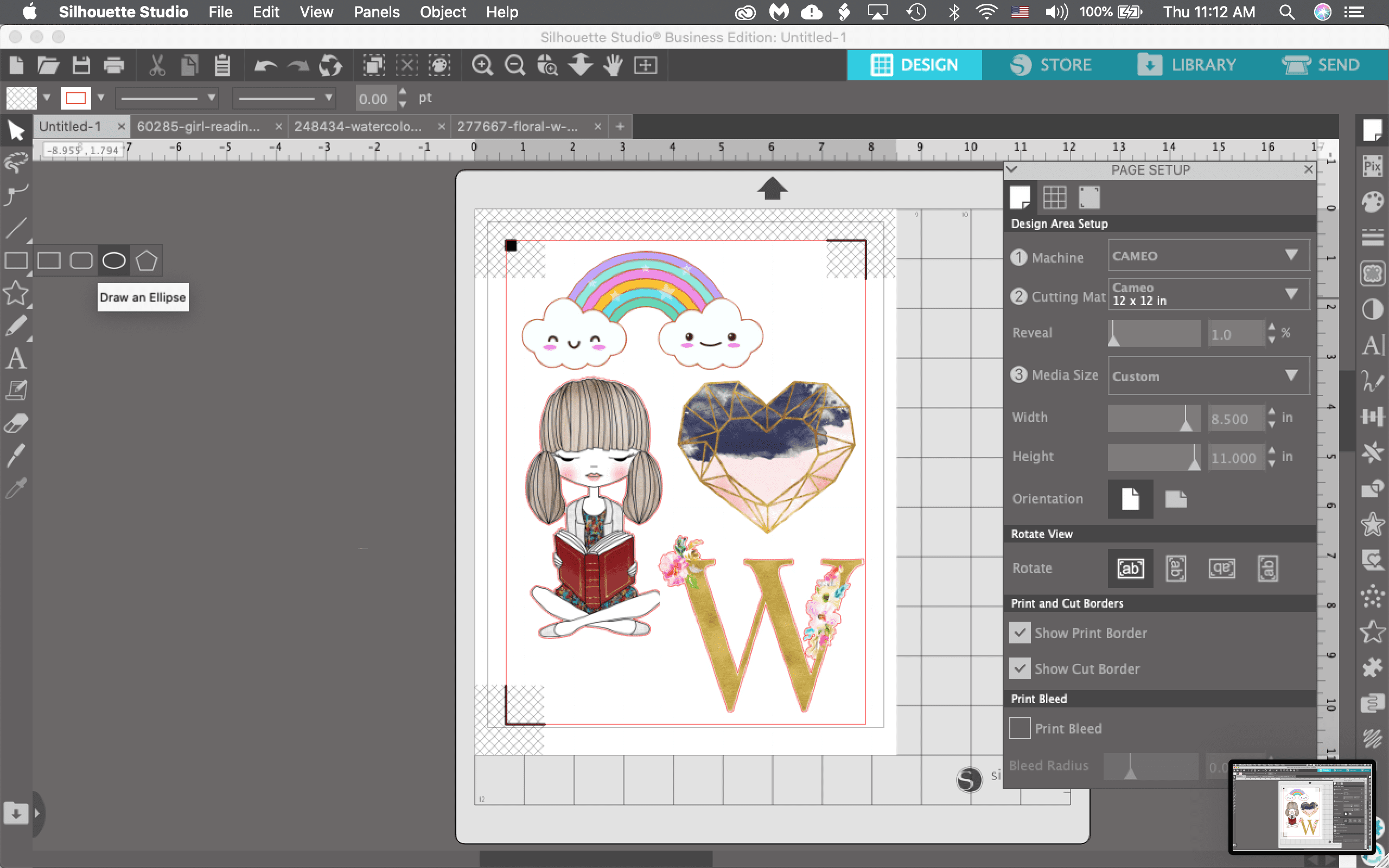This screenshot has width=1389, height=868.
Task: Go to the SEND tab
Action: (x=1321, y=65)
